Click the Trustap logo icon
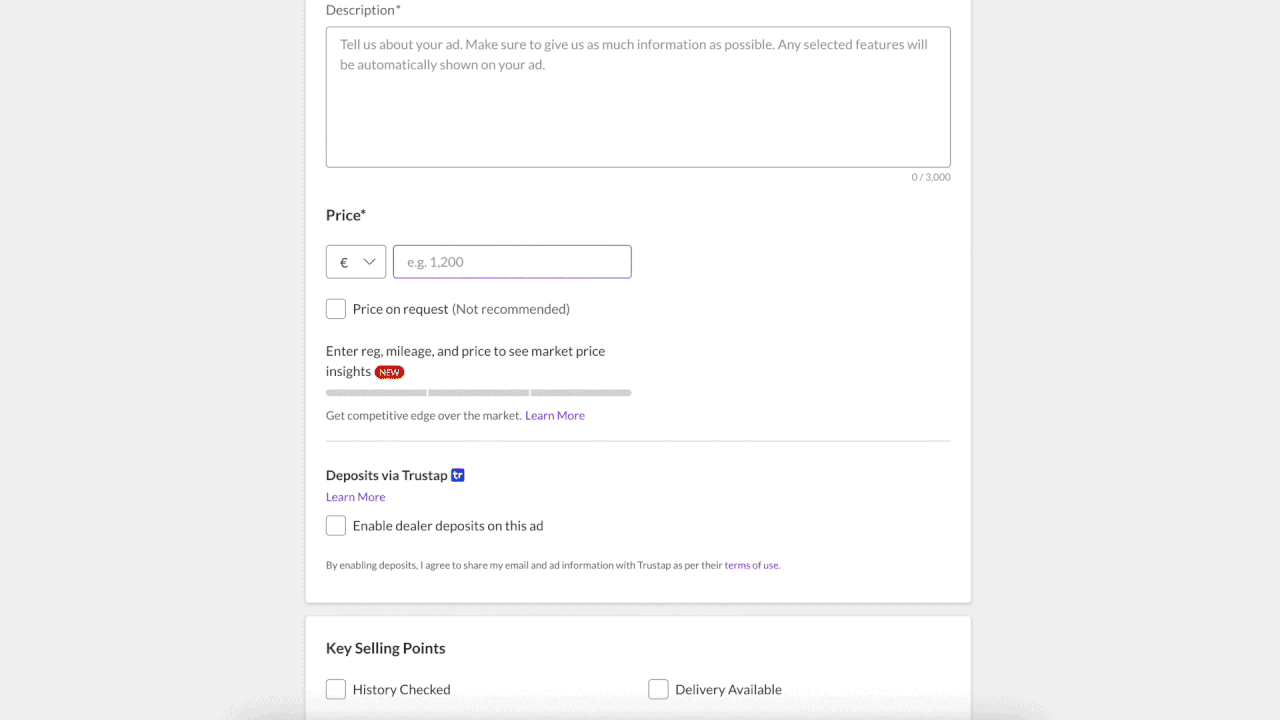The width and height of the screenshot is (1280, 720). click(458, 475)
